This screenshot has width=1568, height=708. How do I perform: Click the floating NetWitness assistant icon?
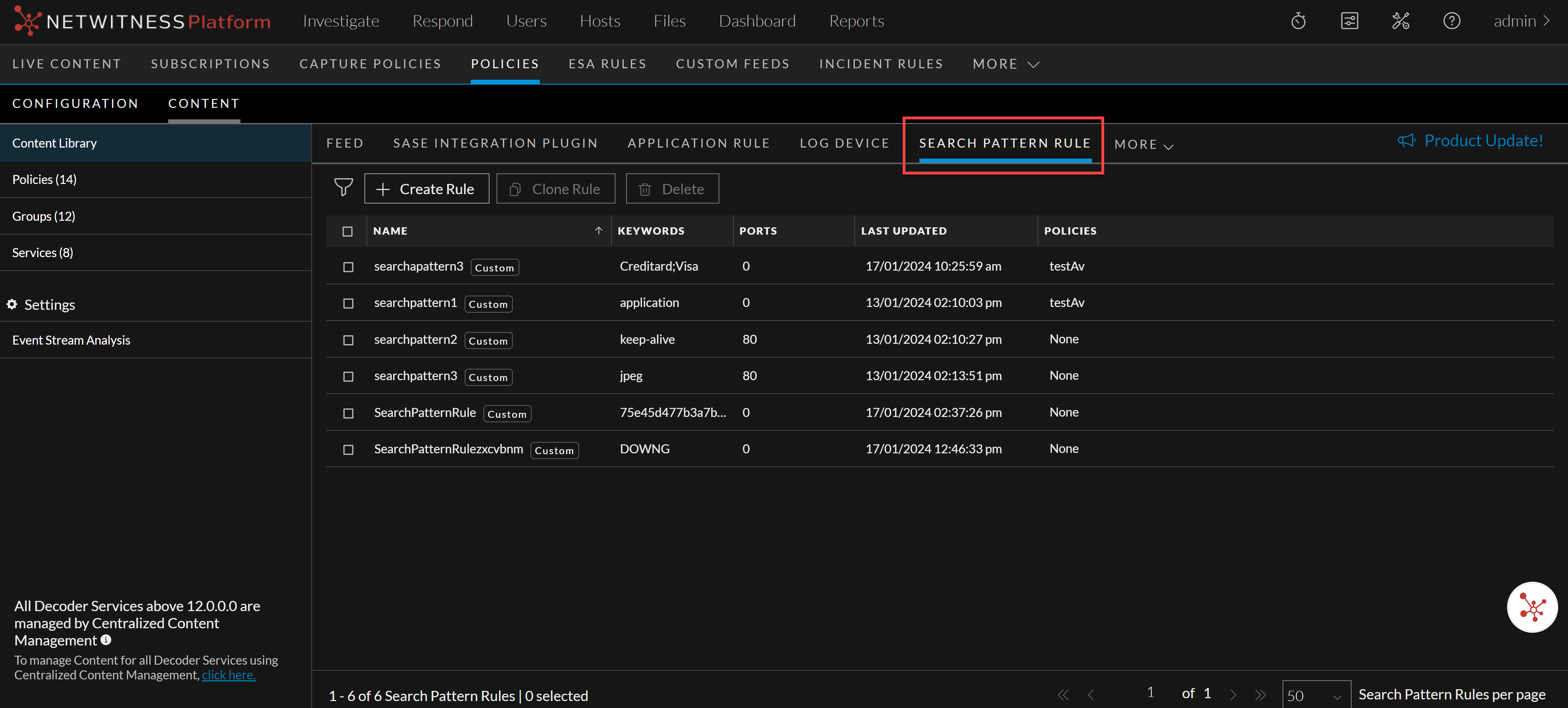pyautogui.click(x=1532, y=607)
